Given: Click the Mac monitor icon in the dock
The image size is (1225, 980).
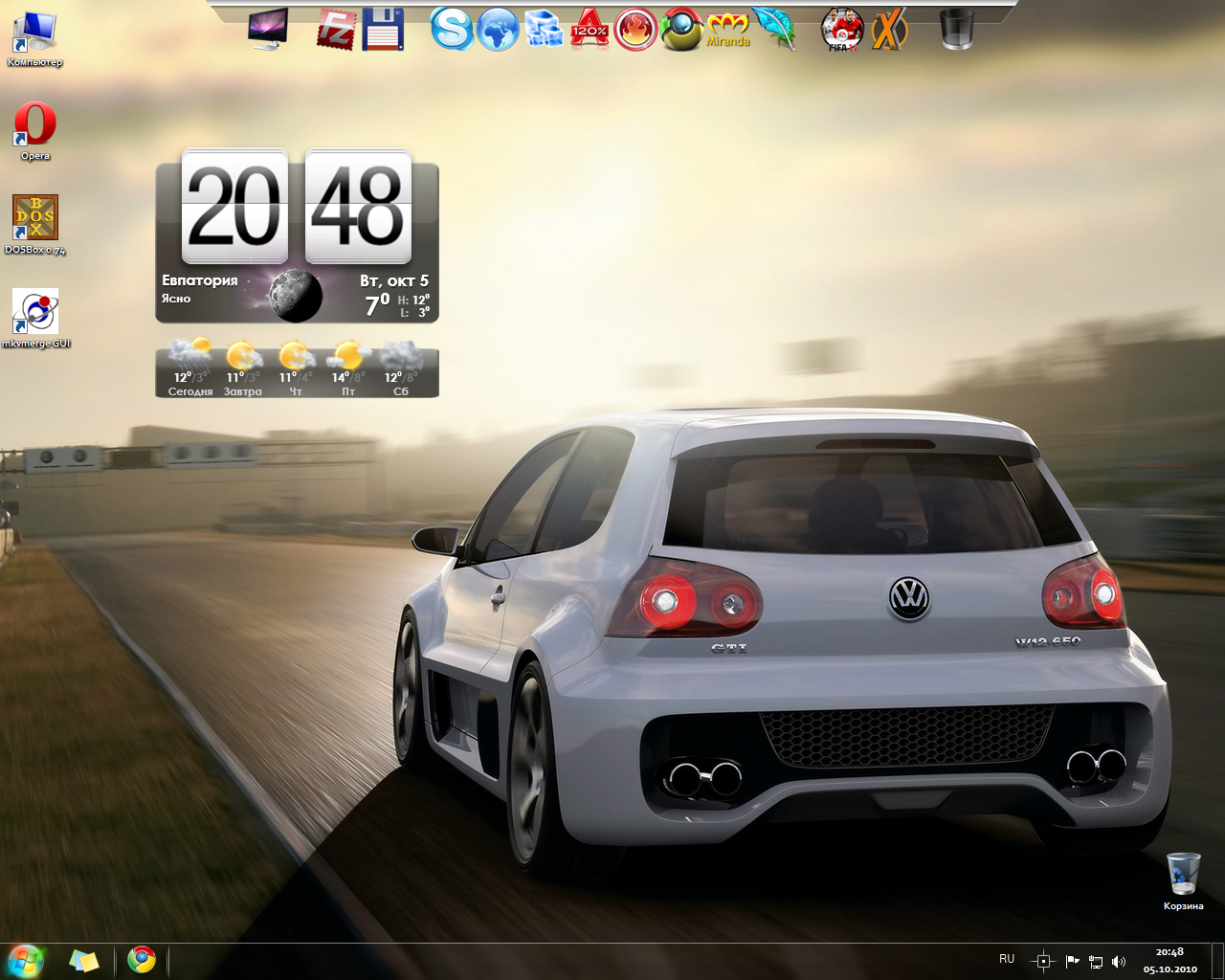Looking at the screenshot, I should coord(267,29).
